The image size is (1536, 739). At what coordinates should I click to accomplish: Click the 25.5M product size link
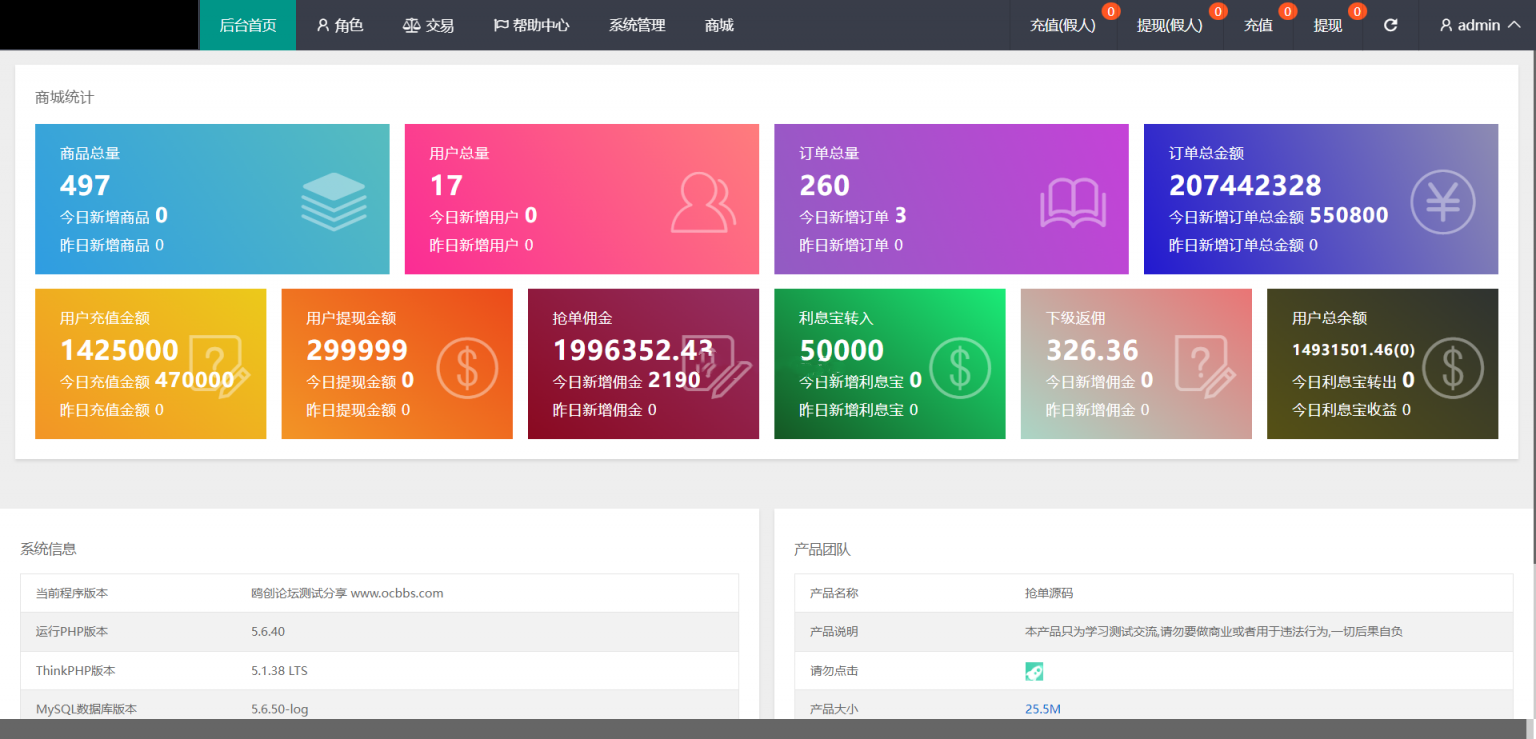1042,709
